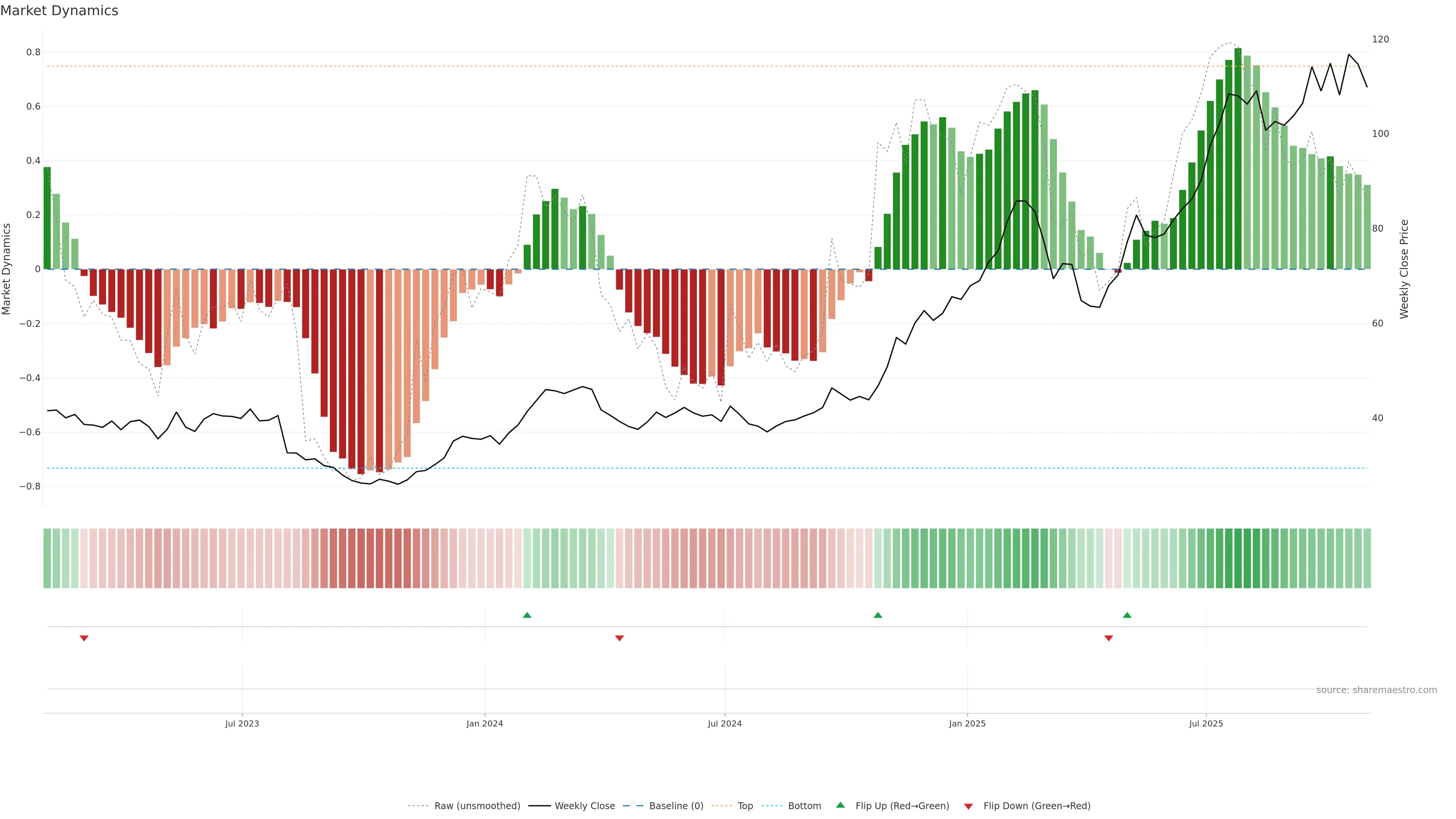Click the last green Flip Up triangle marker
The width and height of the screenshot is (1456, 819).
pyautogui.click(x=1127, y=615)
